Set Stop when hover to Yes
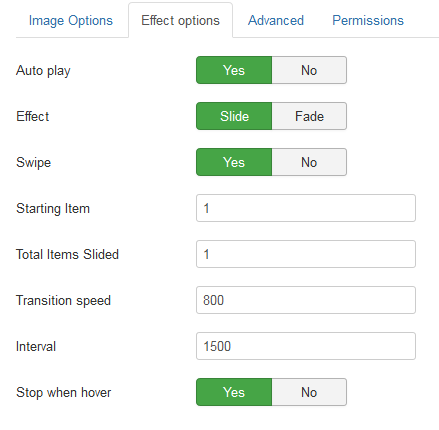The width and height of the screenshot is (439, 430). 234,392
